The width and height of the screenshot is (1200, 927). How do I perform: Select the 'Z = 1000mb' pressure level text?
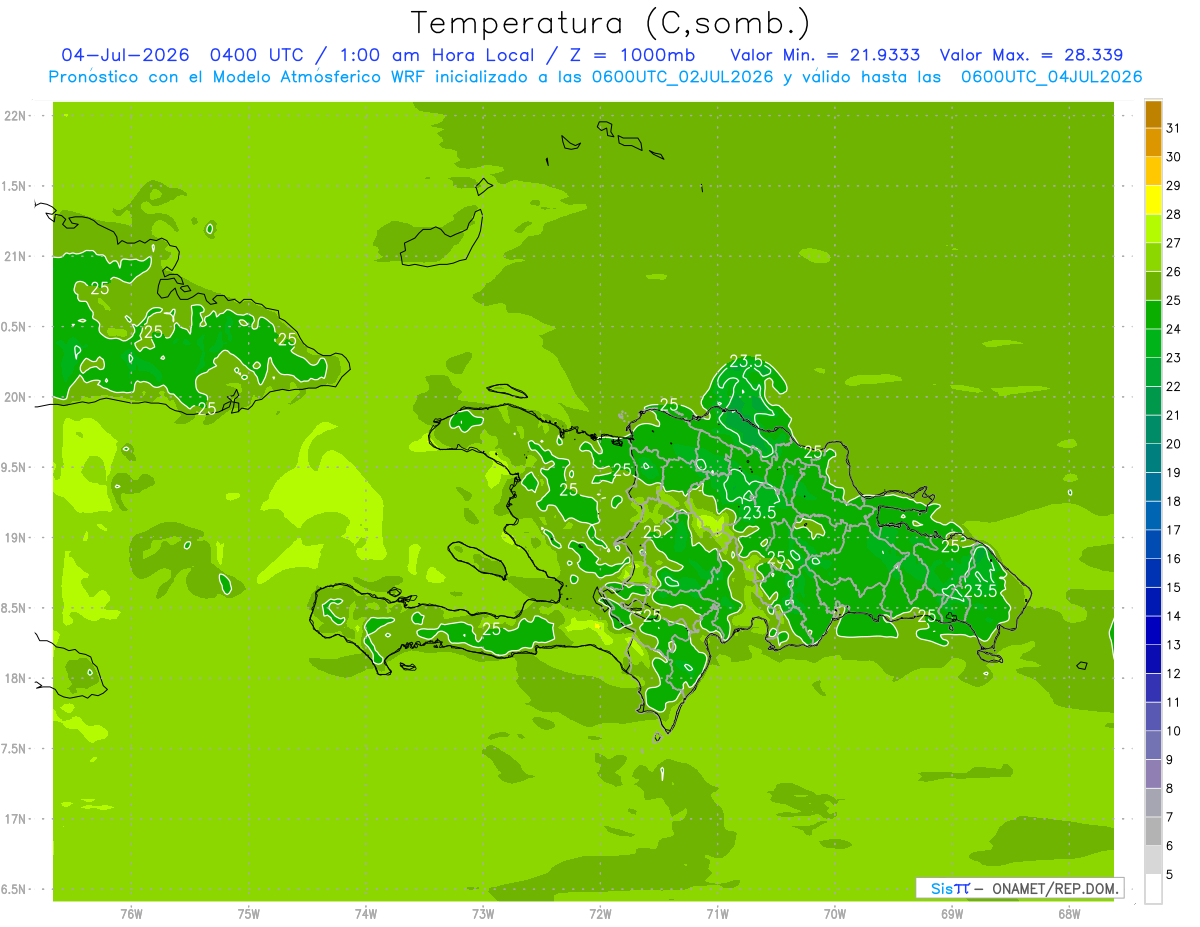[632, 55]
